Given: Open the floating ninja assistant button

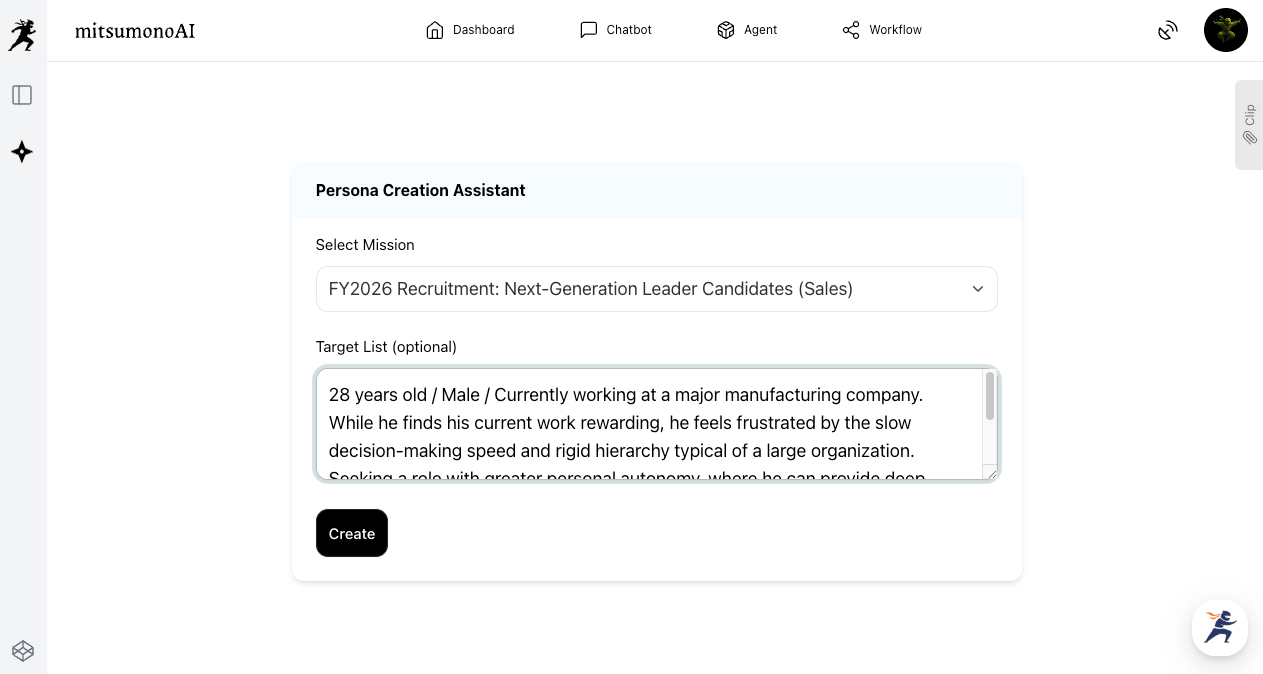Looking at the screenshot, I should tap(1219, 628).
